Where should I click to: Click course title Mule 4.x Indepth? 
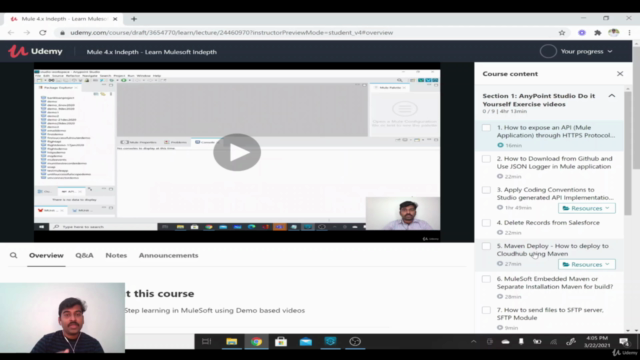click(x=151, y=52)
